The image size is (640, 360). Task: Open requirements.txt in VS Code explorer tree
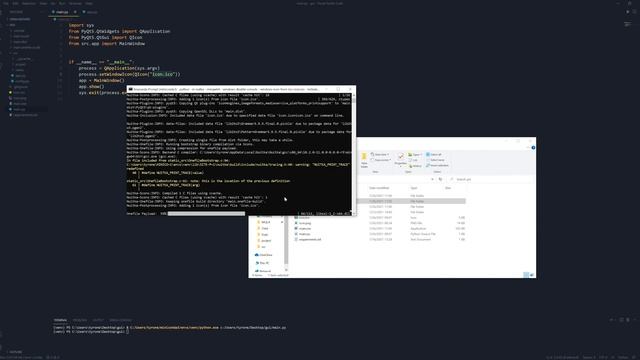[25, 115]
